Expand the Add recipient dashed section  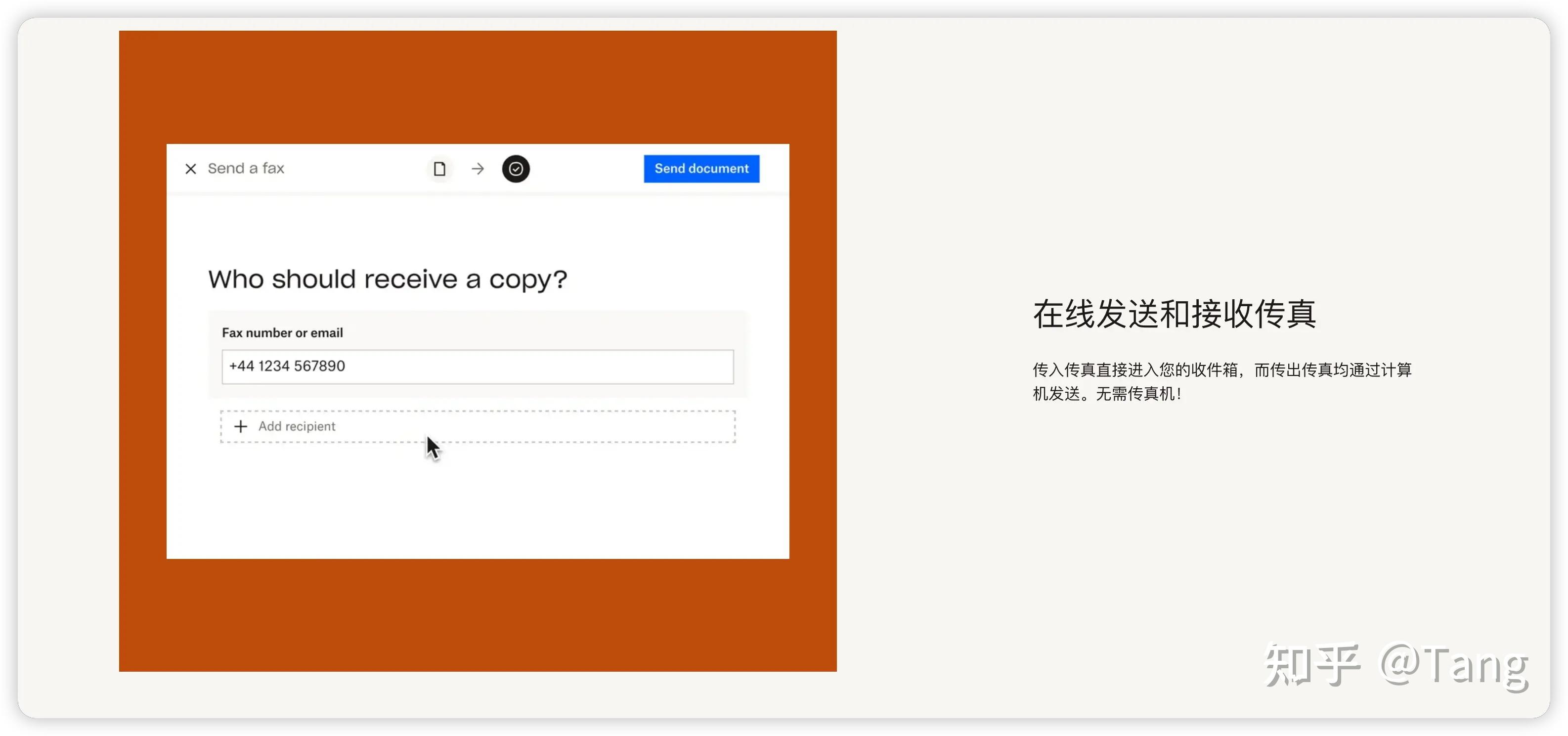(x=478, y=426)
